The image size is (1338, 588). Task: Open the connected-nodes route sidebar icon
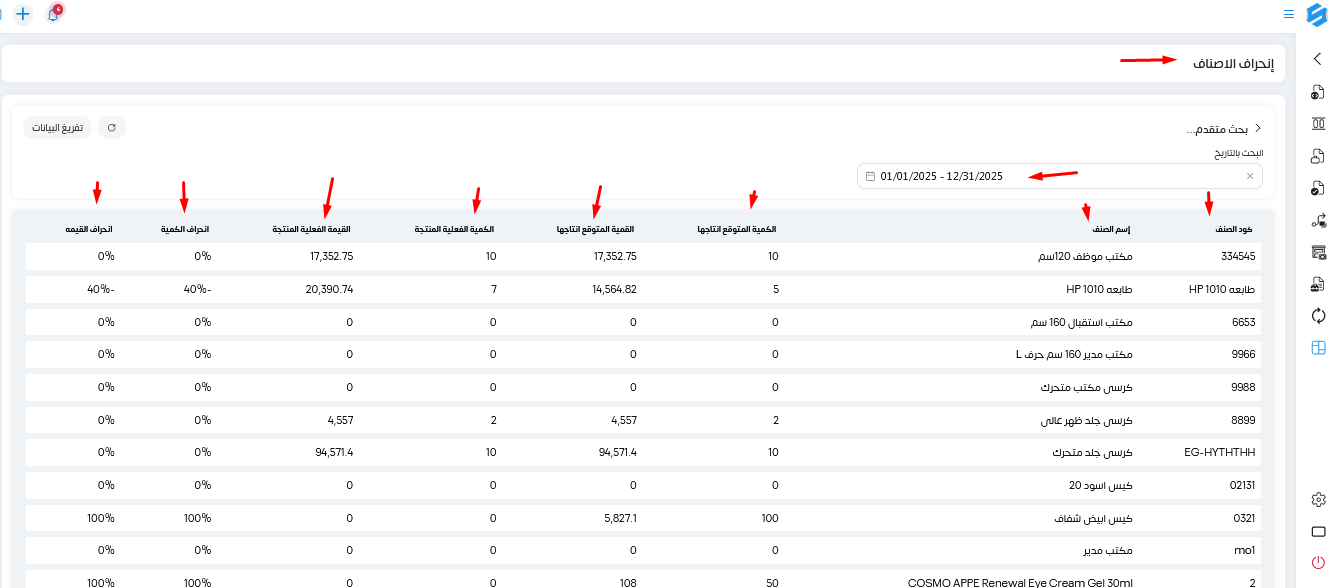(1318, 220)
